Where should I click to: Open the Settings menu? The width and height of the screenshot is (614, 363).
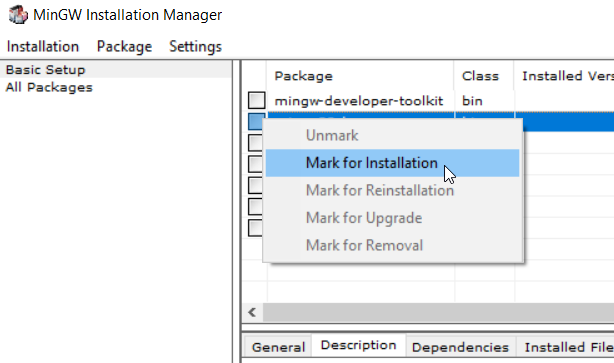(x=195, y=47)
